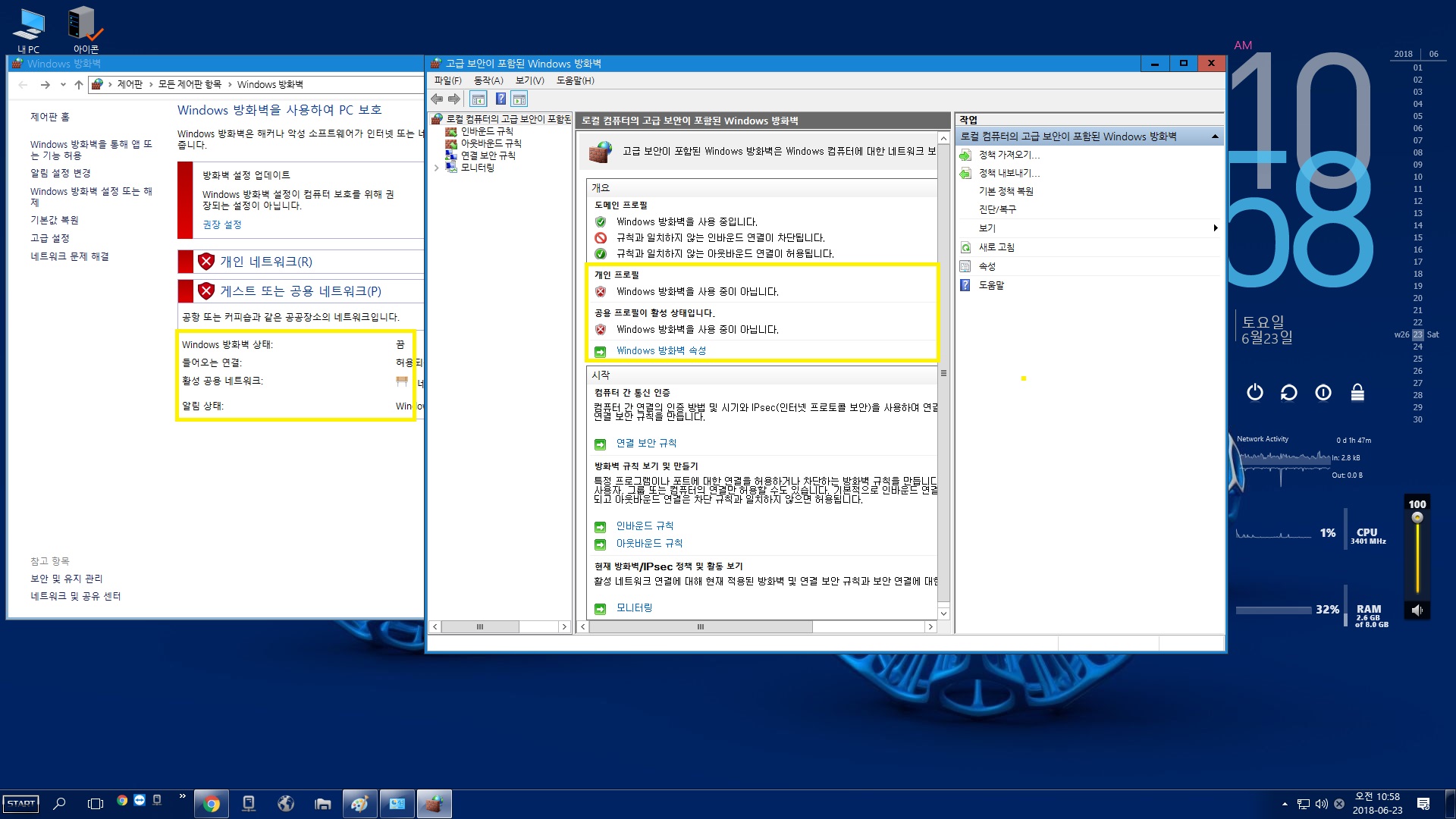Open the 아웃바운드 규칙 link in overview pane
This screenshot has height=819, width=1456.
tap(649, 543)
